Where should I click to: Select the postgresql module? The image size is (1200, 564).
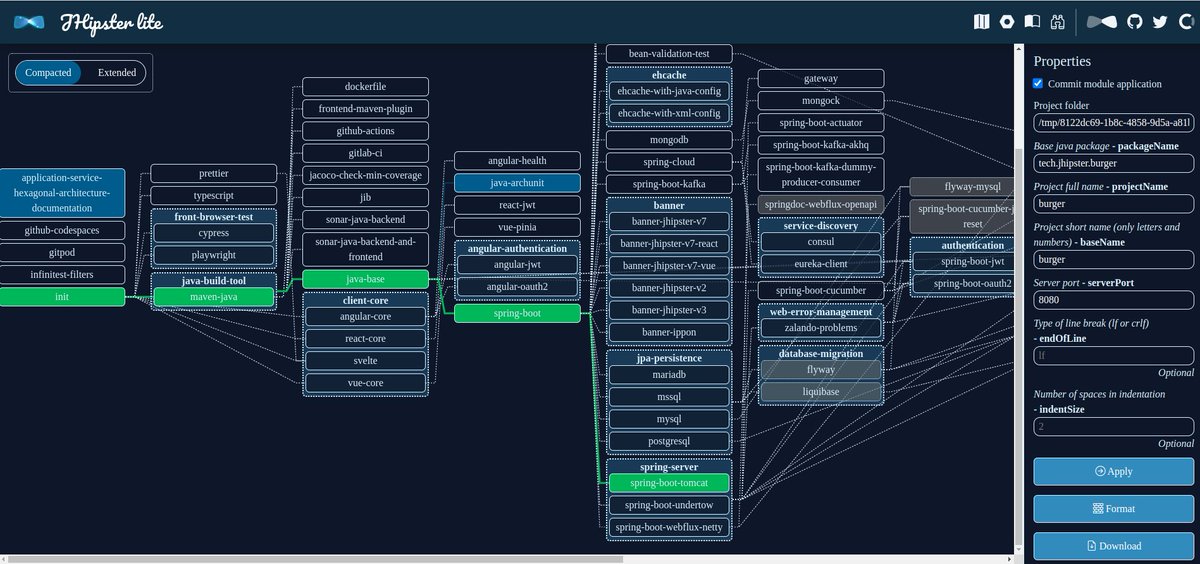click(x=669, y=441)
